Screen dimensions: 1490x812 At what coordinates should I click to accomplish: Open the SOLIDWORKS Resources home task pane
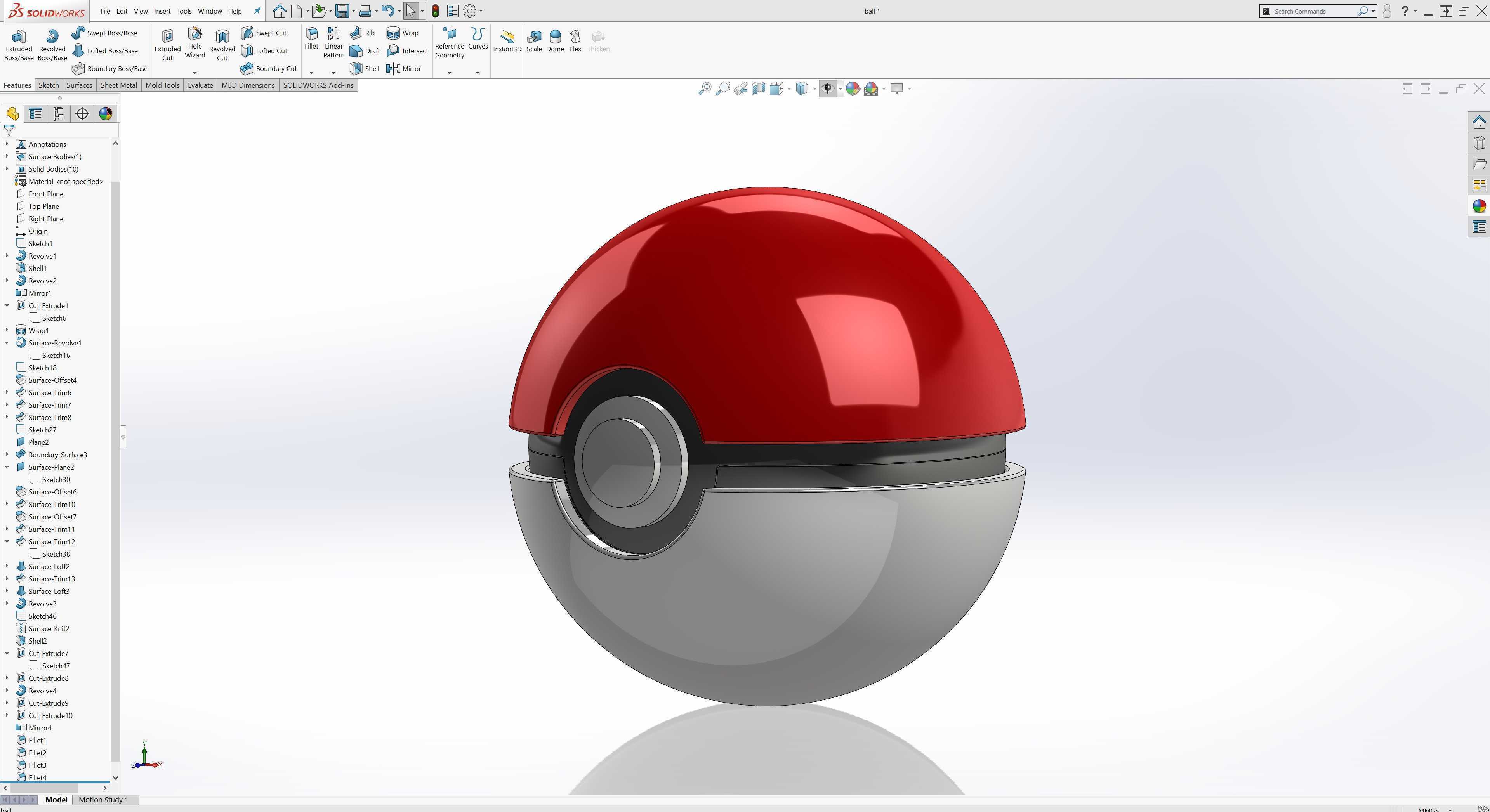click(x=1479, y=122)
